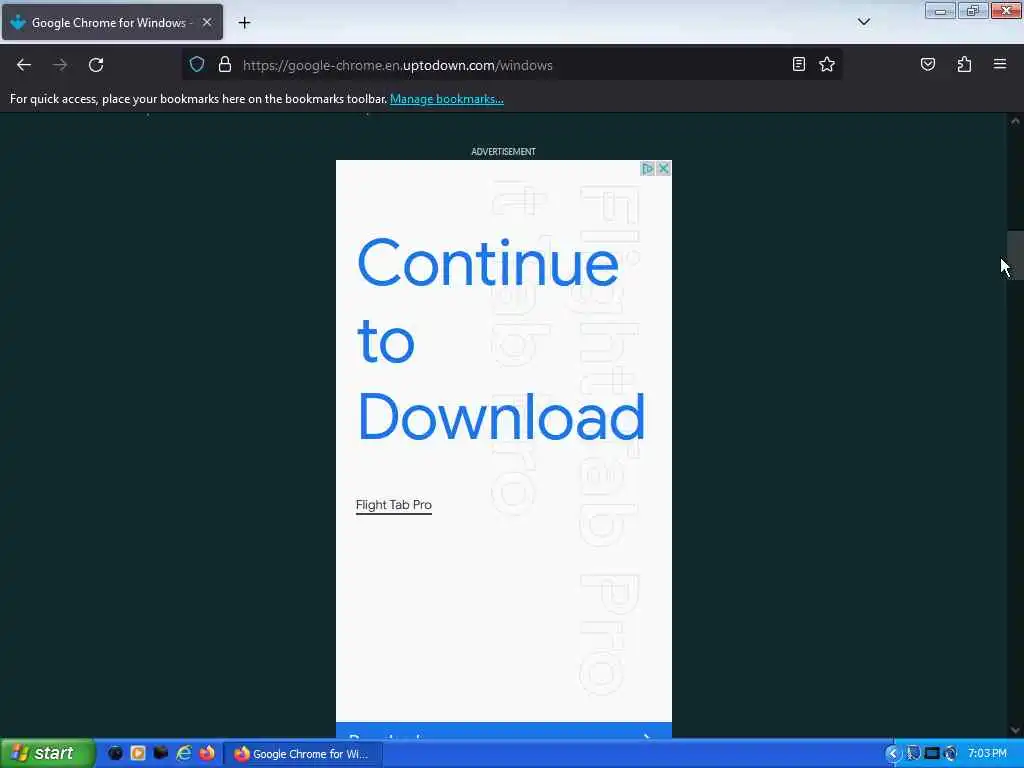This screenshot has height=768, width=1024.
Task: Toggle reader view in the address bar
Action: (798, 64)
